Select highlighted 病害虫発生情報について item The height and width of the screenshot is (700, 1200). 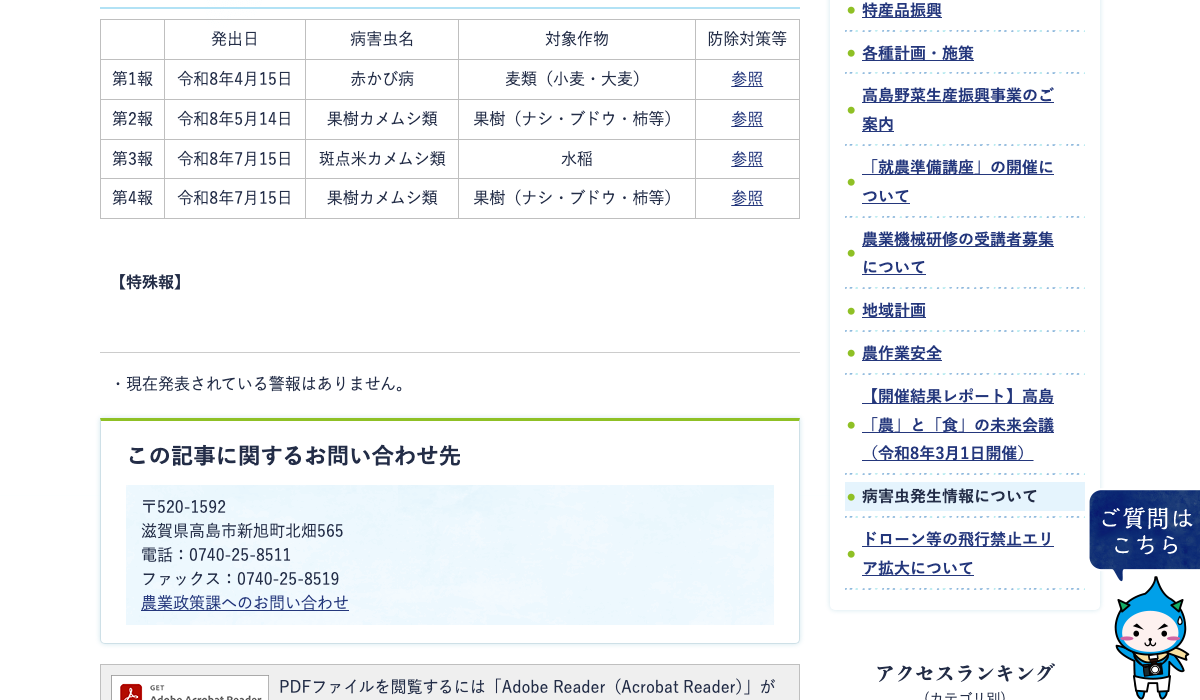[950, 496]
